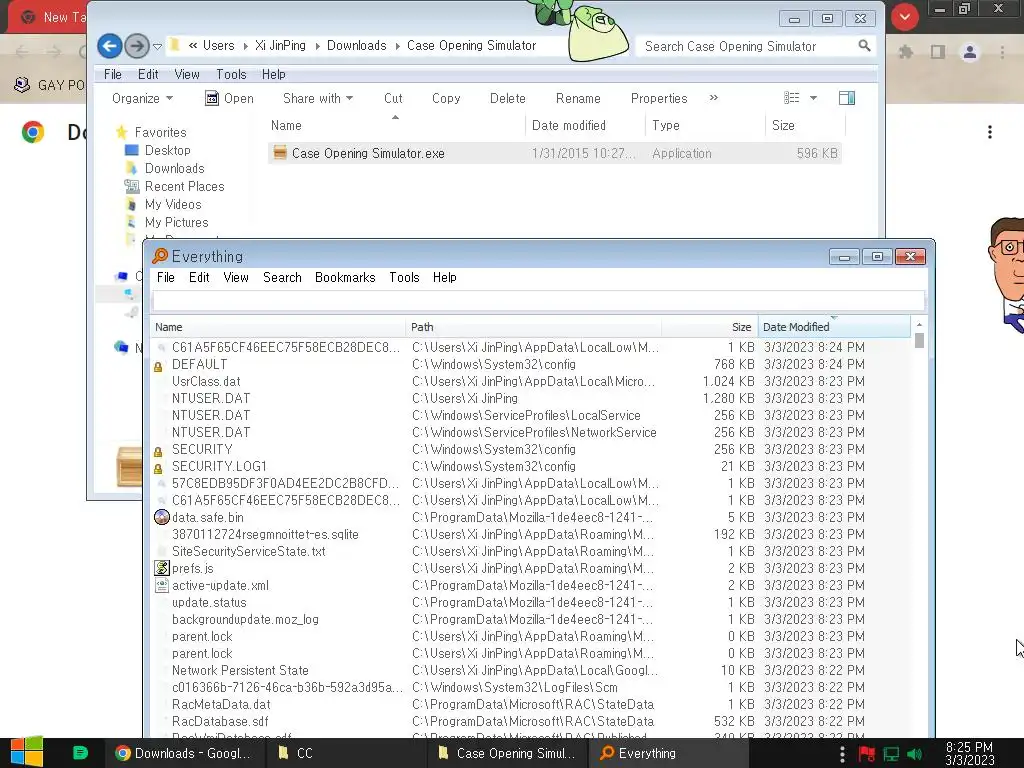Sort Everything results by Date Modified
The width and height of the screenshot is (1024, 768).
834,327
